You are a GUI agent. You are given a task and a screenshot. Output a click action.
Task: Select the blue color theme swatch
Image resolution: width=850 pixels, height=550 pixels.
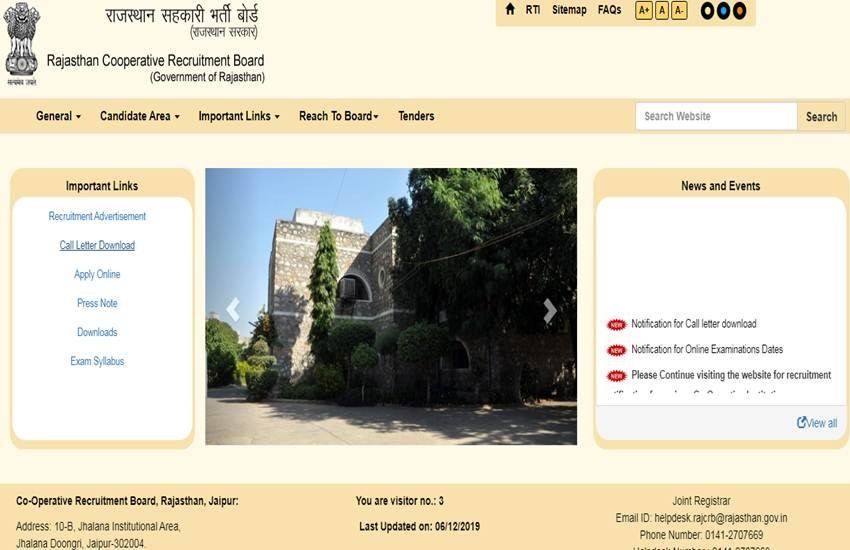(724, 11)
